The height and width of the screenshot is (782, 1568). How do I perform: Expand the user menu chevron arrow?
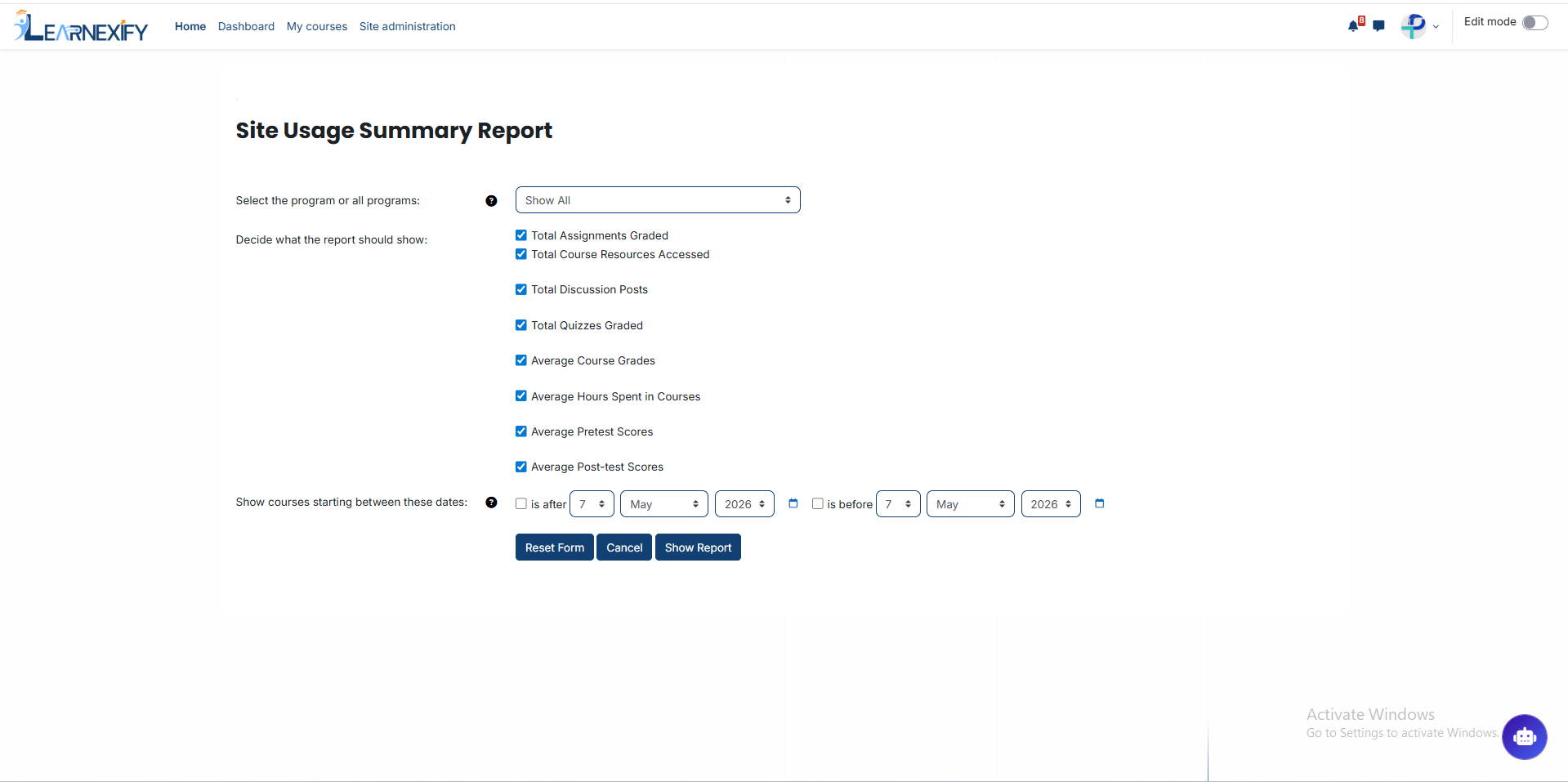(x=1436, y=27)
